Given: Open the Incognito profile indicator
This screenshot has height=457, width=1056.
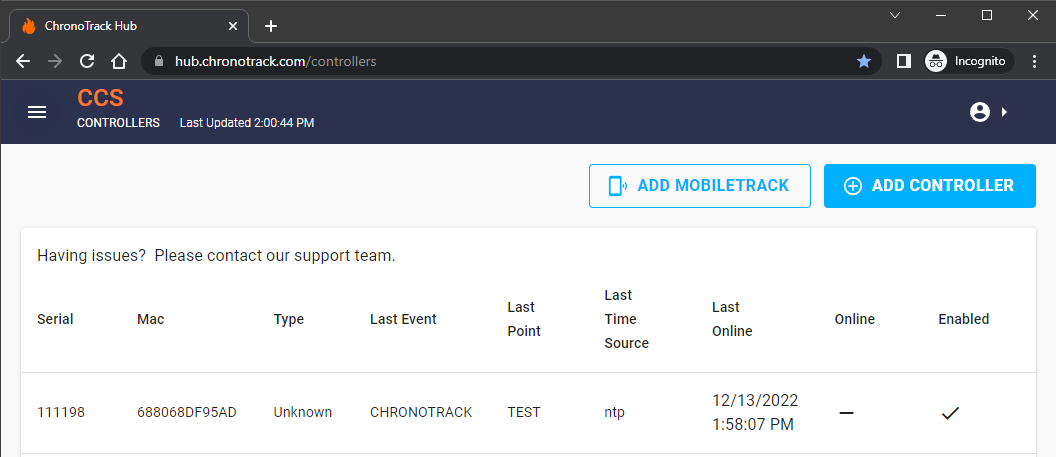Looking at the screenshot, I should 968,61.
